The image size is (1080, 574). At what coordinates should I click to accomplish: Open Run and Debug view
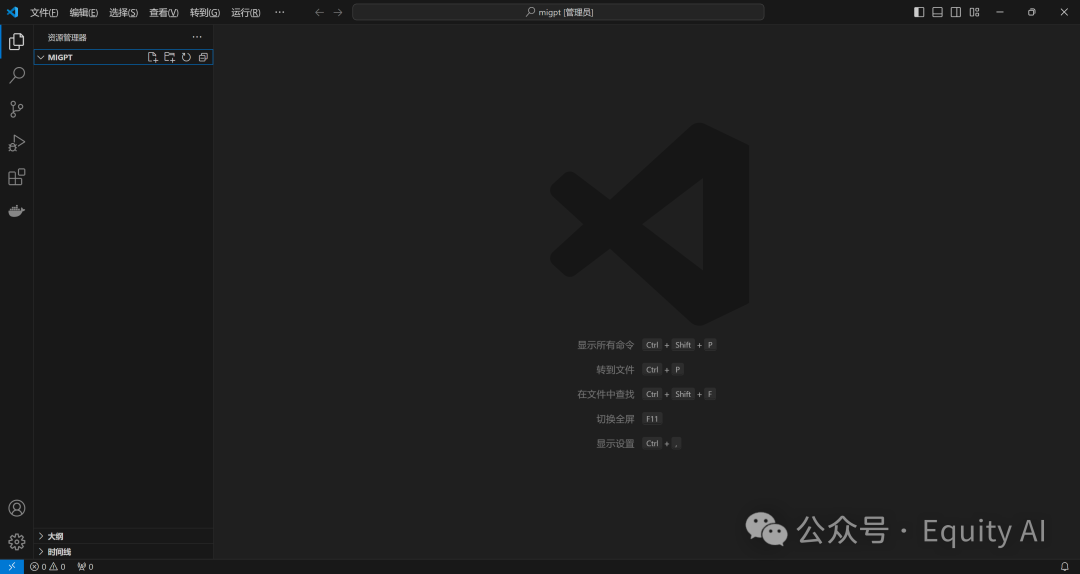point(17,143)
